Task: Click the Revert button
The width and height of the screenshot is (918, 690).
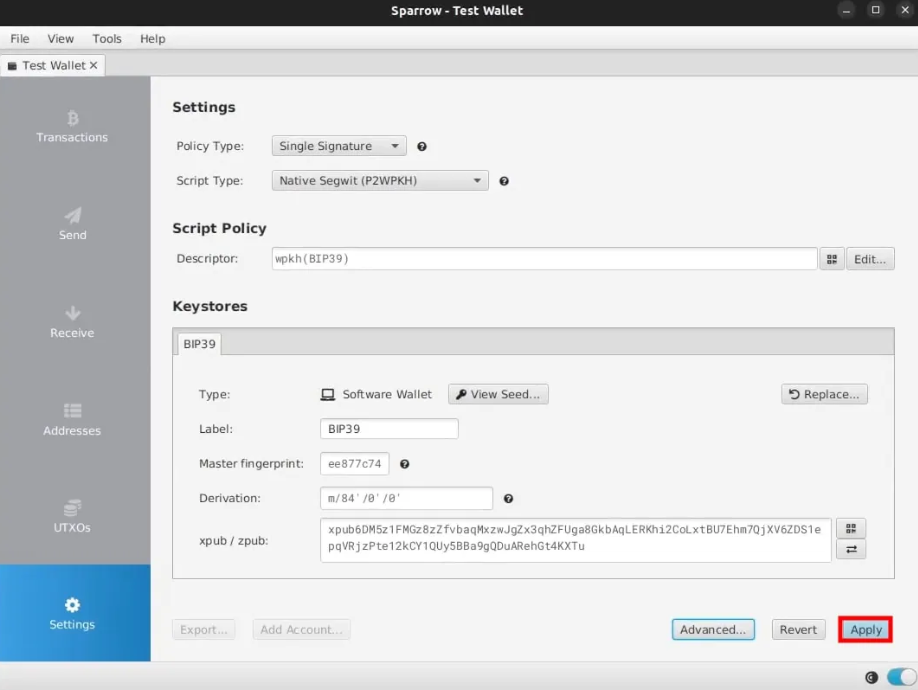Action: click(x=798, y=630)
